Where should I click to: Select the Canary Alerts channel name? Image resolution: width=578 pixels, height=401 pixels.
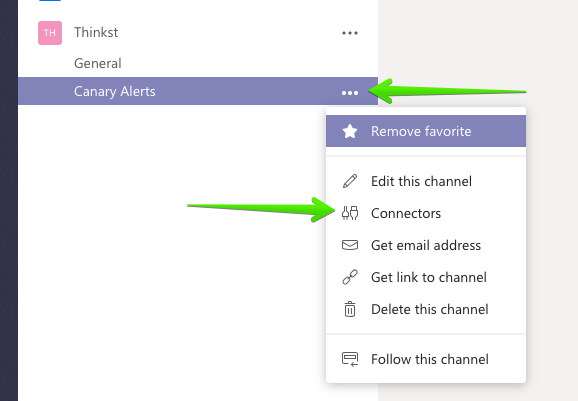pos(115,91)
